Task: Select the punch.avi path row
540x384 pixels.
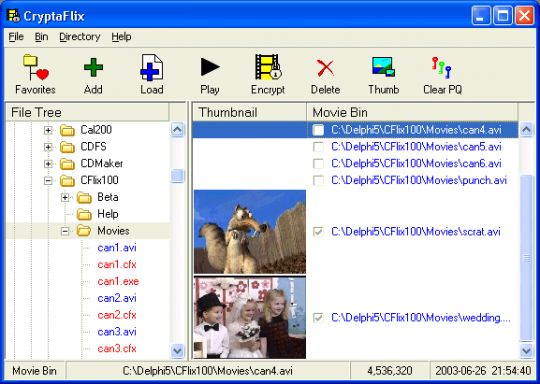Action: [419, 180]
